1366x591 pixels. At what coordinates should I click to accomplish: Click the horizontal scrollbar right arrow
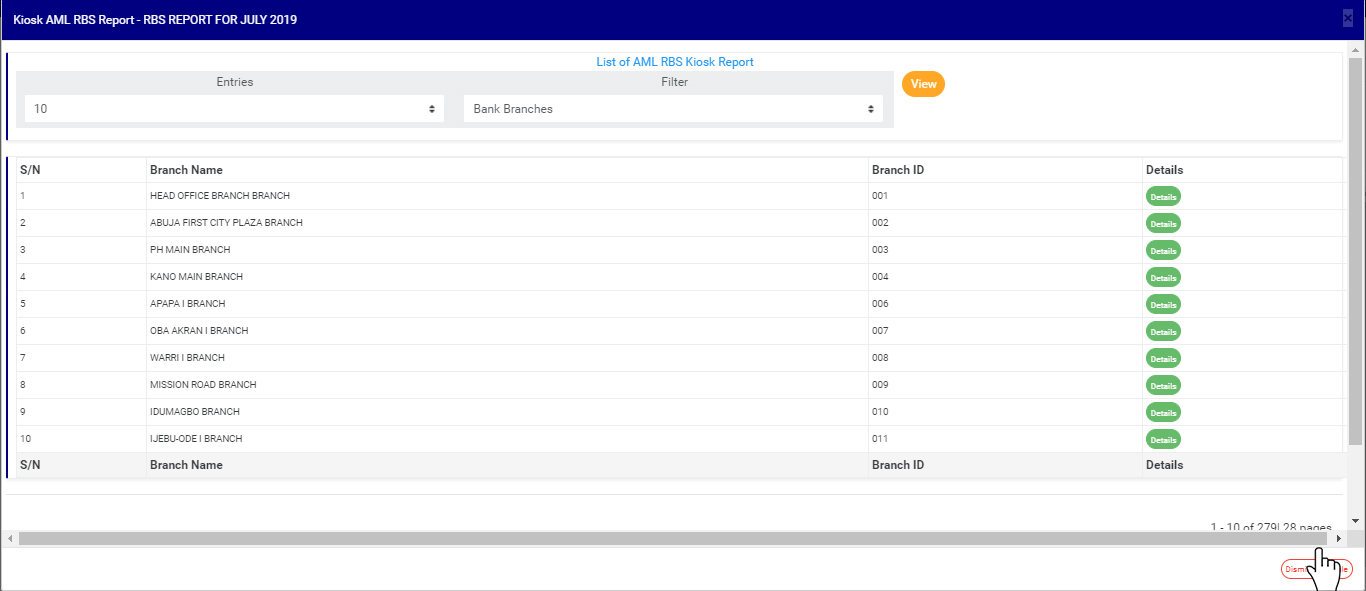click(x=1339, y=539)
